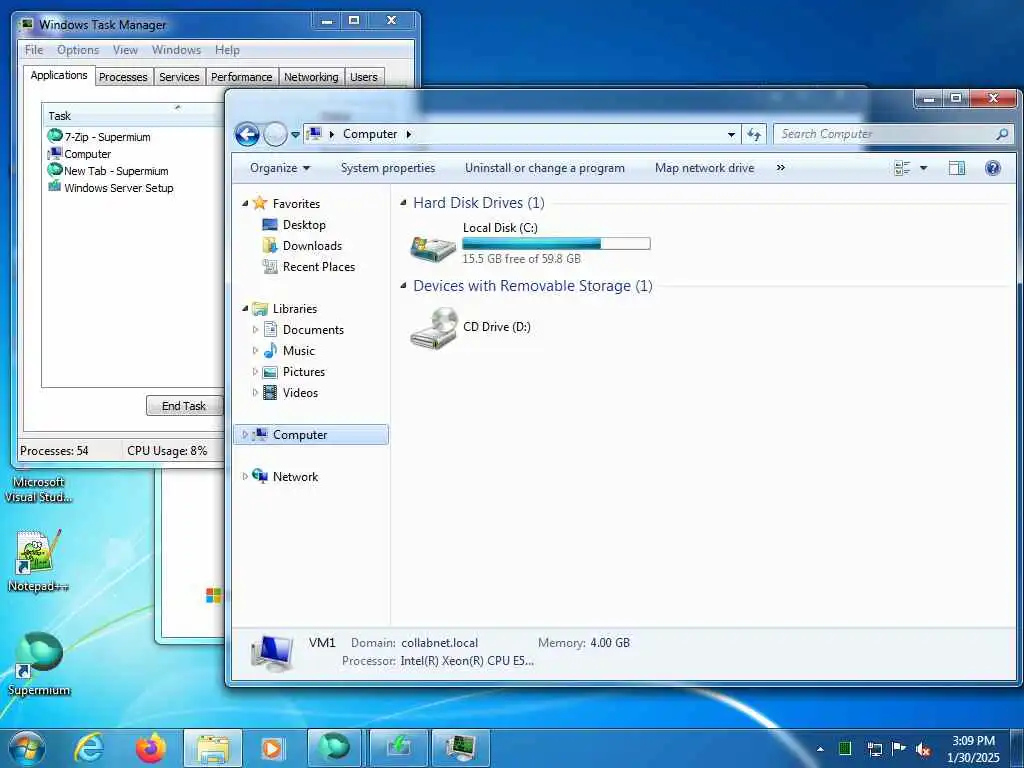Open recent pages dropdown next to navigation arrows
The image size is (1024, 768).
[x=295, y=135]
